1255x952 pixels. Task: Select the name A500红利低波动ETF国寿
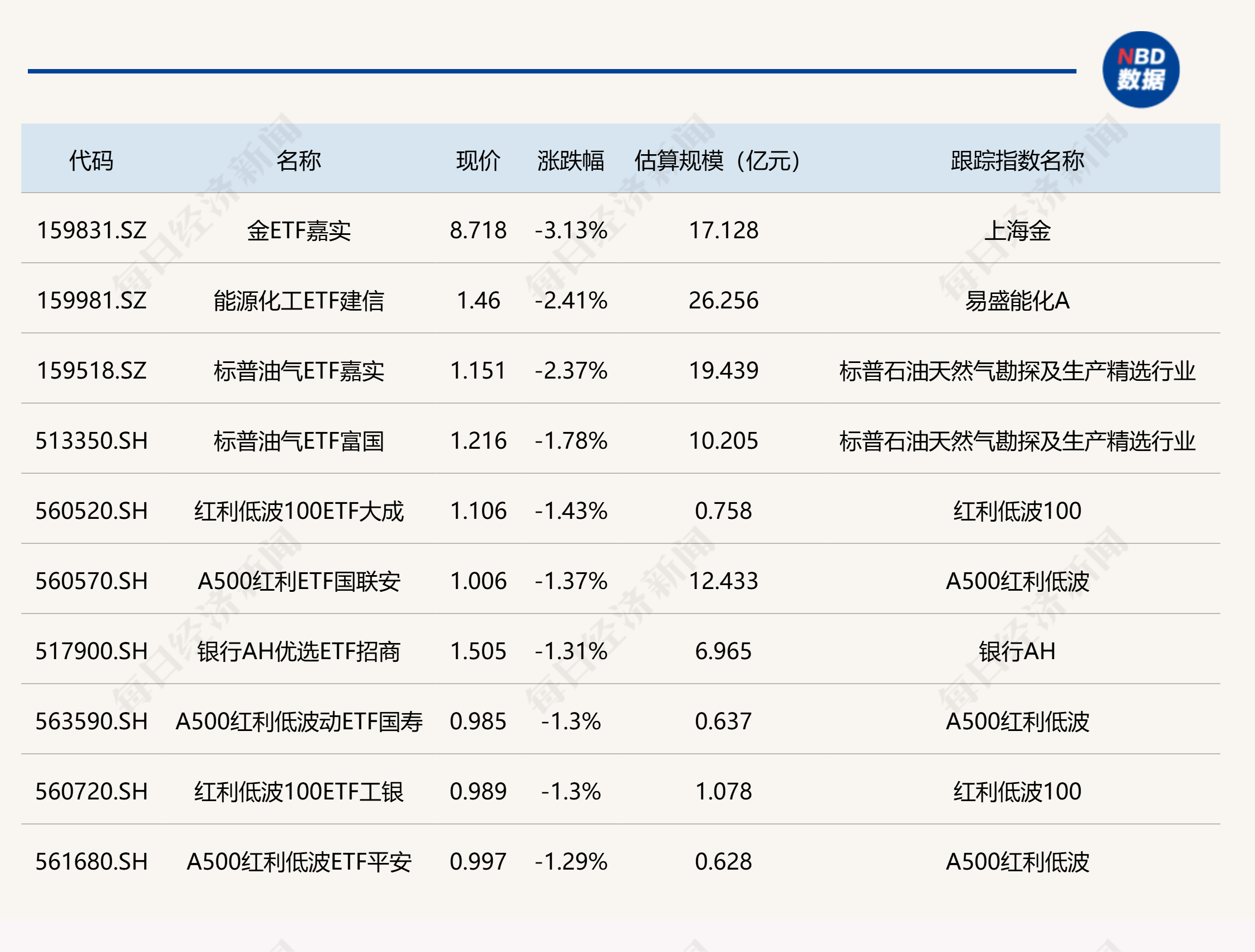(x=299, y=722)
